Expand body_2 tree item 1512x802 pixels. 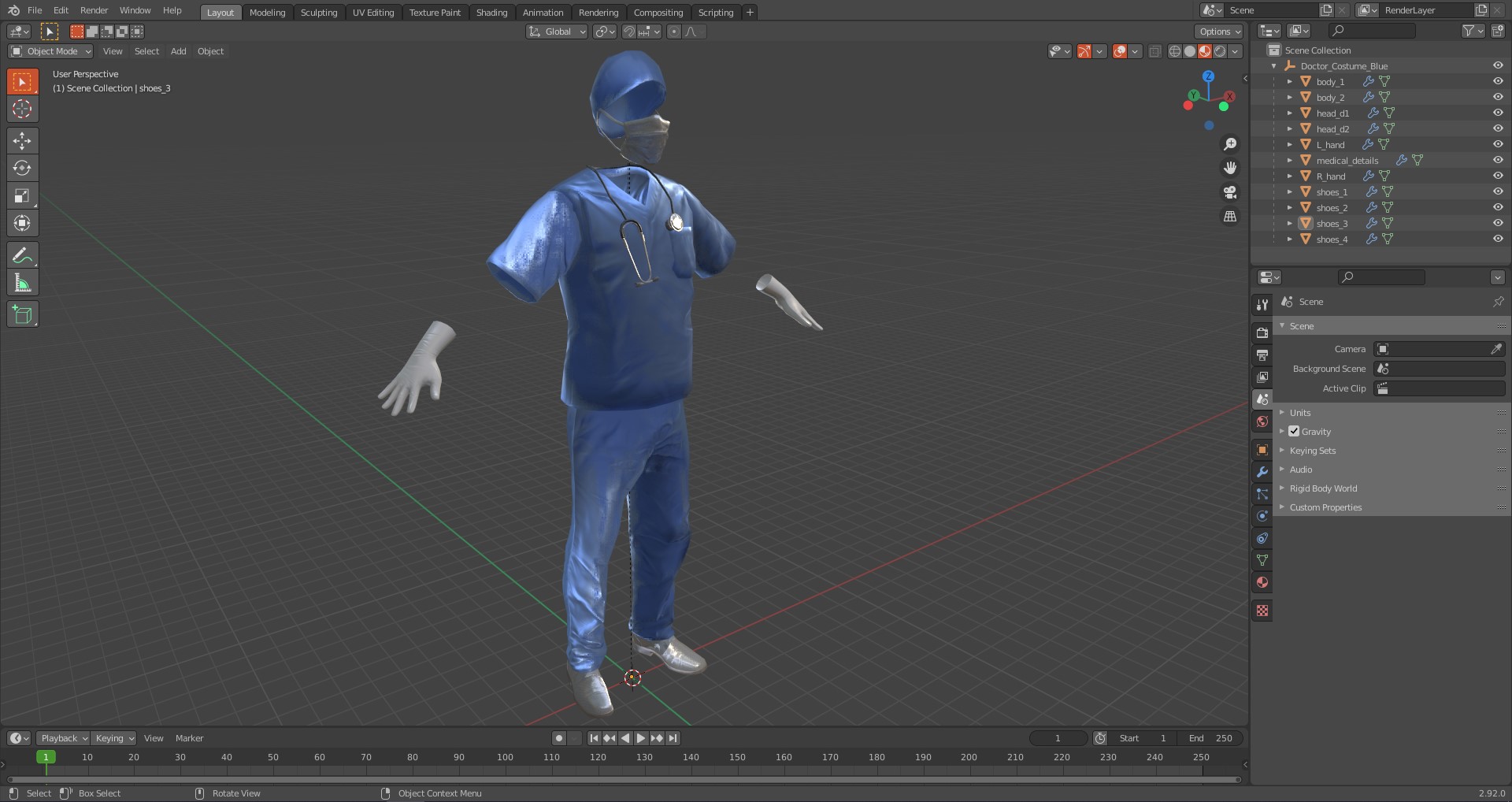tap(1289, 98)
